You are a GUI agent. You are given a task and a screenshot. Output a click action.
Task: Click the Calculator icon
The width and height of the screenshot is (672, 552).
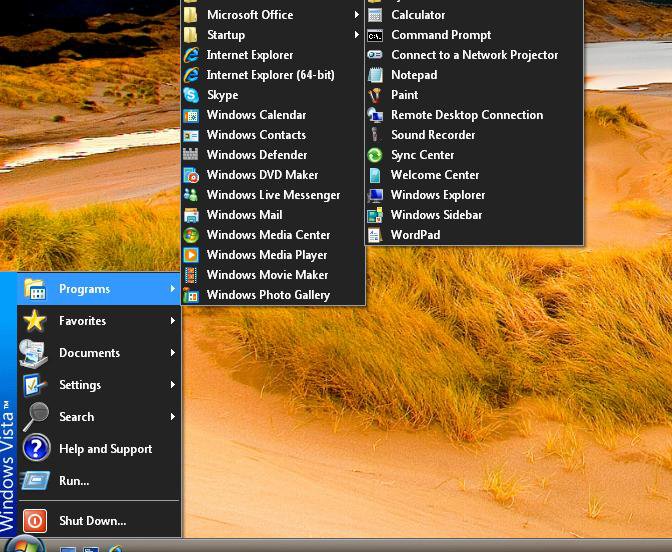pos(375,15)
